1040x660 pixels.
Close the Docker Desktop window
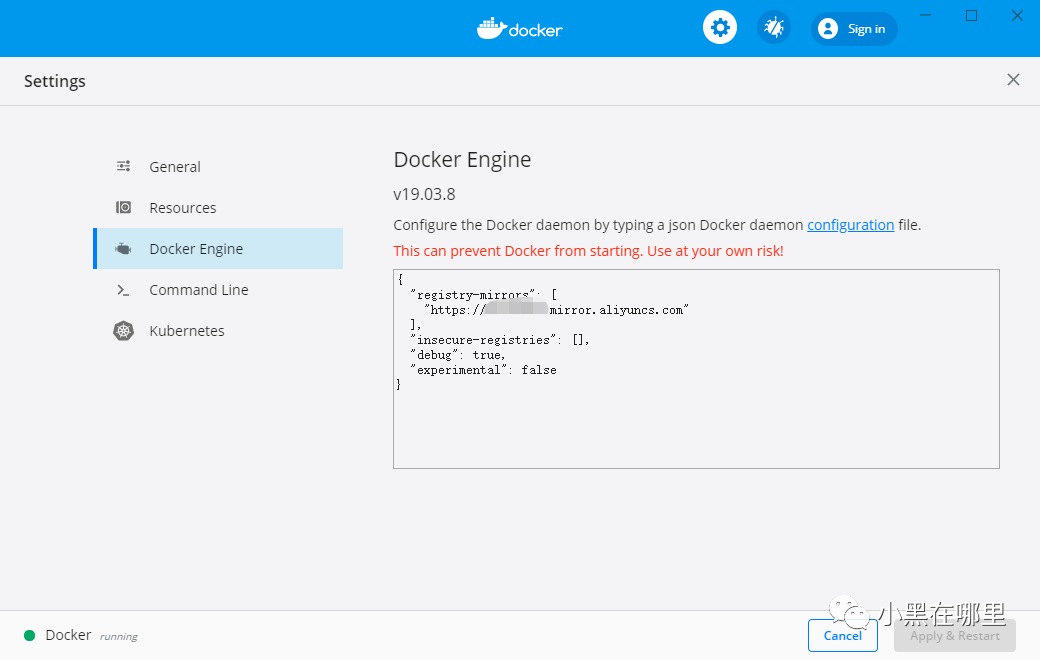1017,15
